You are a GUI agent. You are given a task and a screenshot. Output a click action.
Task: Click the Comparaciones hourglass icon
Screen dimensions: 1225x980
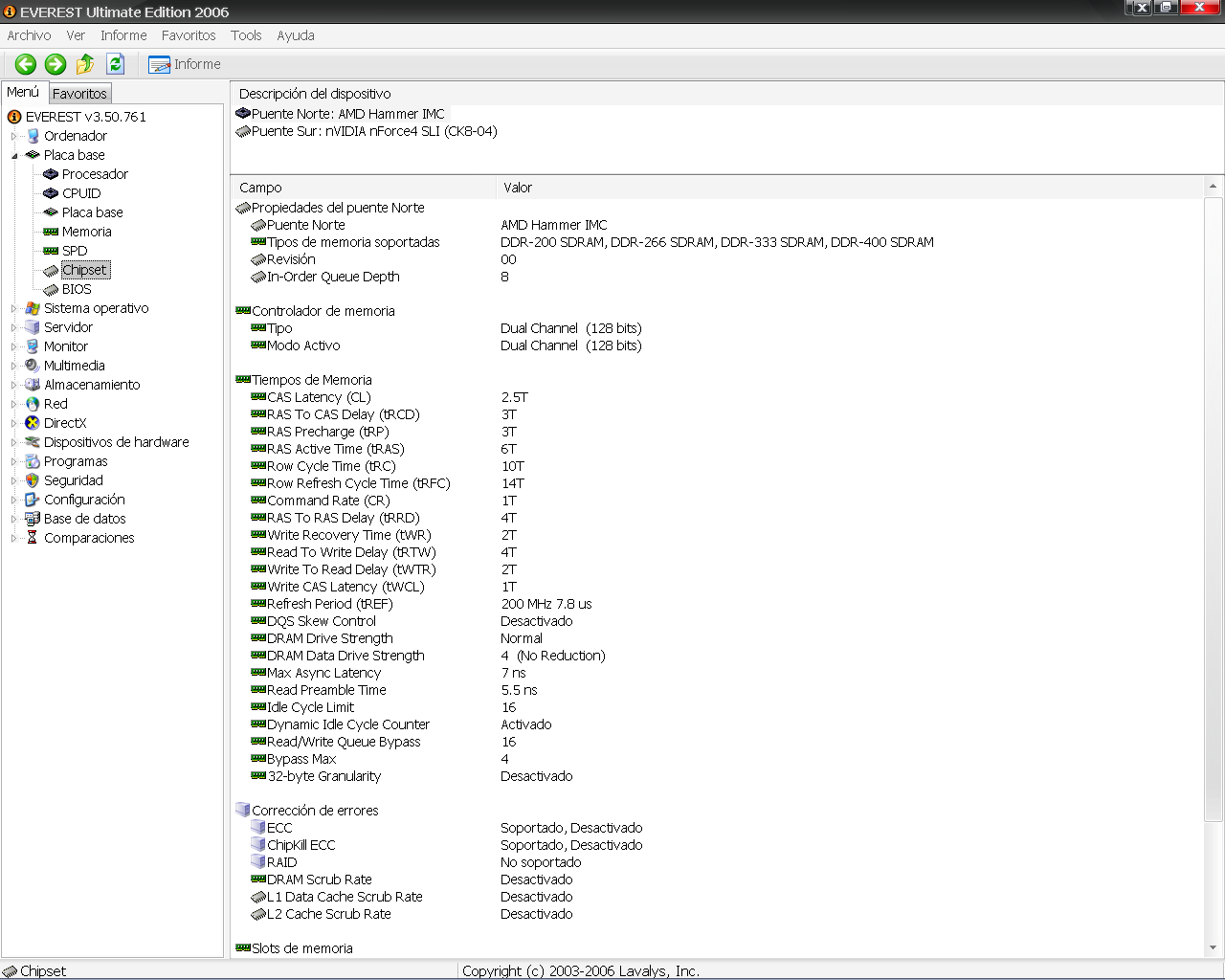[33, 538]
